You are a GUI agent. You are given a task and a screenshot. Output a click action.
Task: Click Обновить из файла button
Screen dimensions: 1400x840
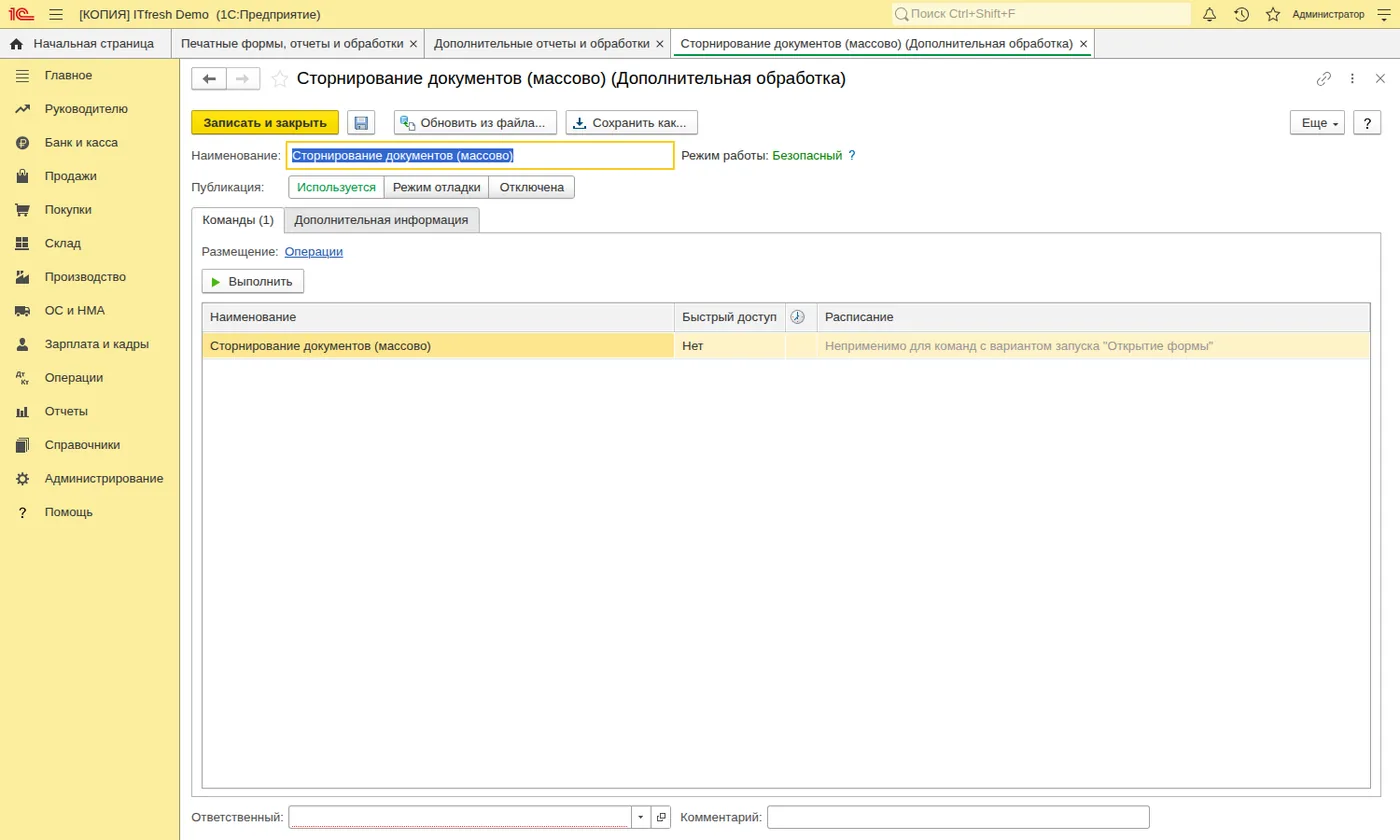pos(475,123)
